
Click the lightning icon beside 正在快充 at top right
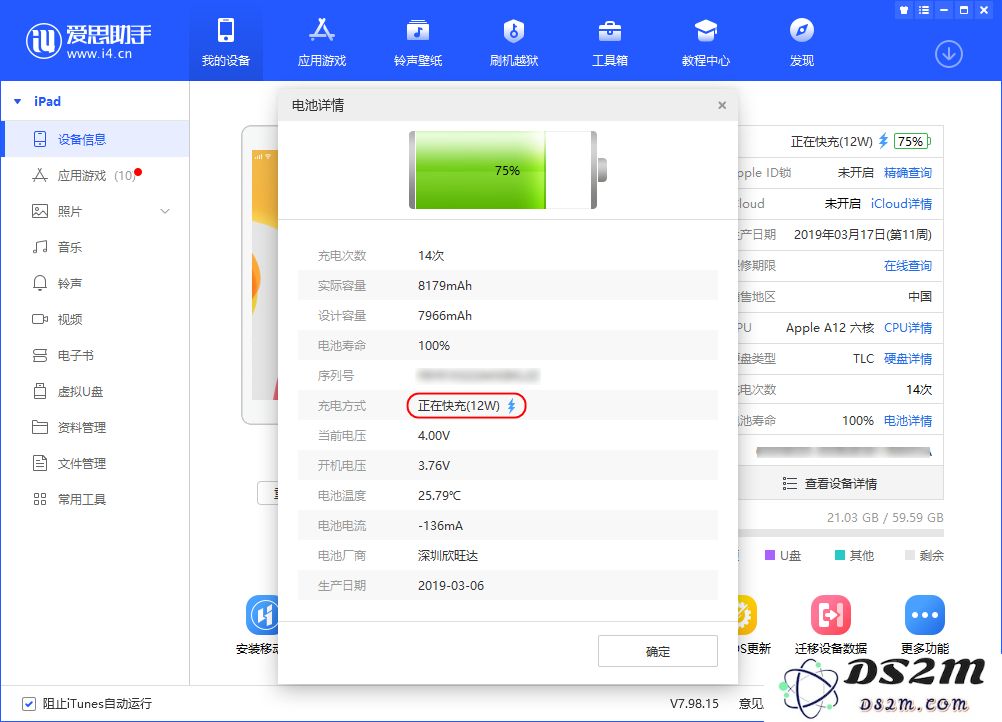click(x=883, y=141)
